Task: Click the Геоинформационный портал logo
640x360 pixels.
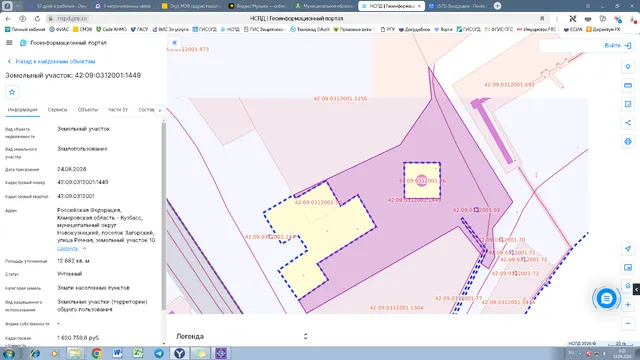Action: pos(63,42)
